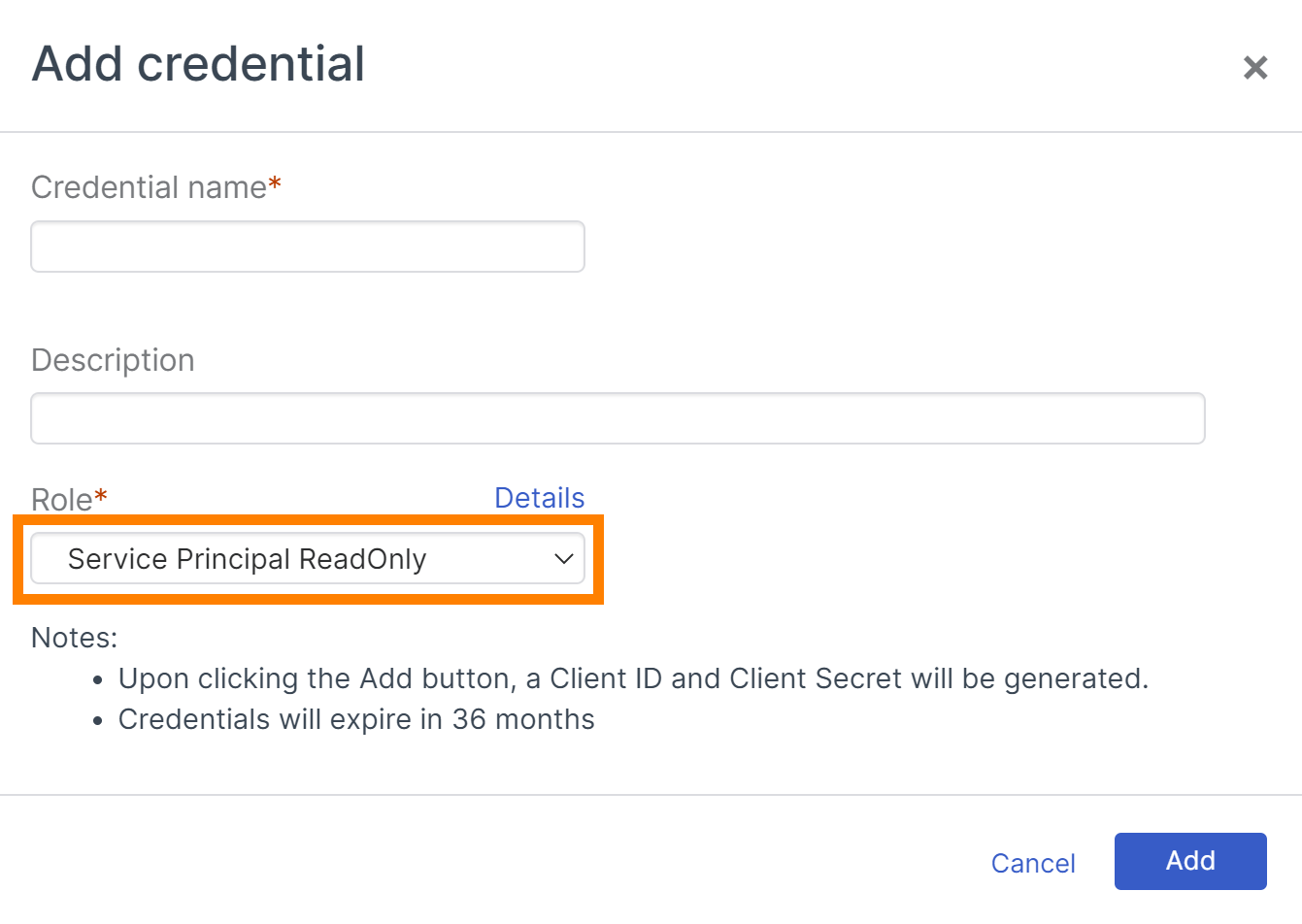Screen dimensions: 1302x924
Task: Click the required asterisk beside Credential name
Action: coord(275,183)
